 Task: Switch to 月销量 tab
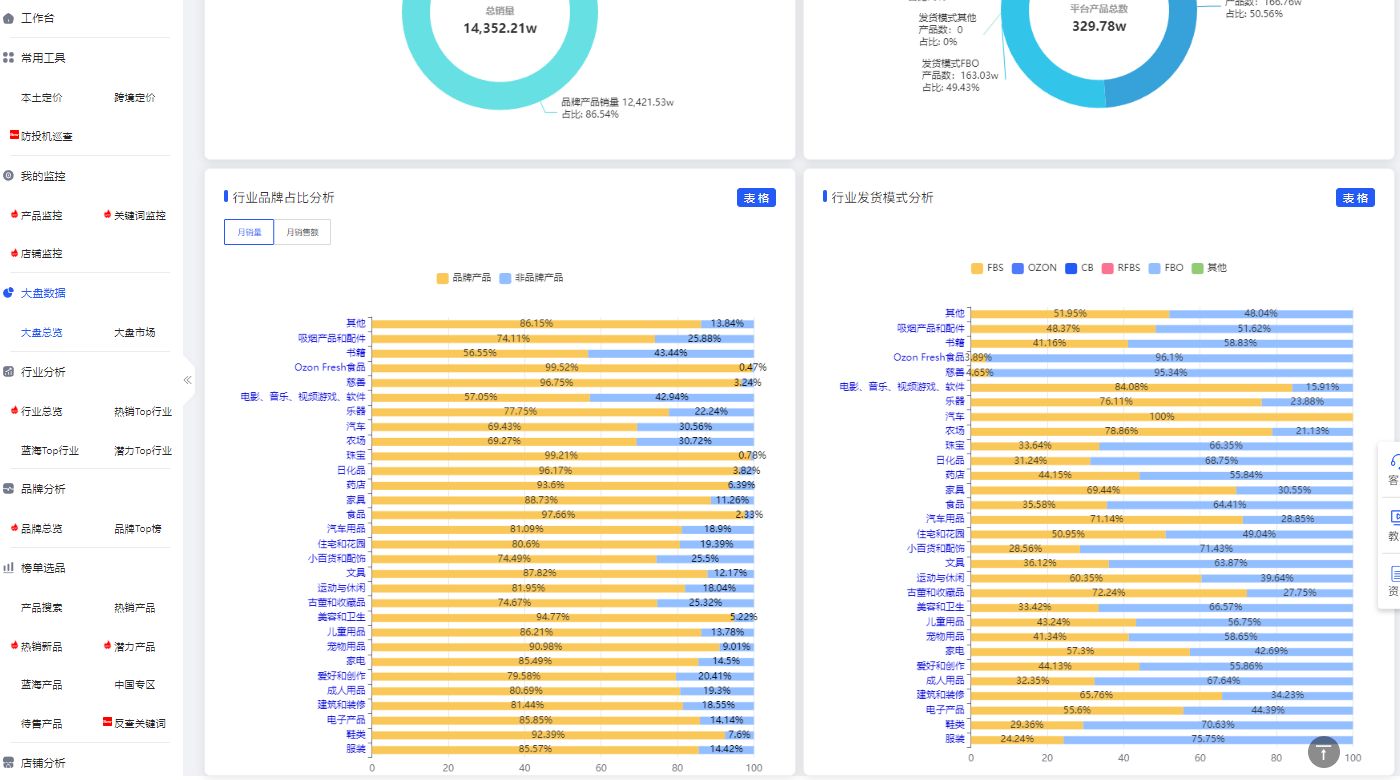point(249,232)
